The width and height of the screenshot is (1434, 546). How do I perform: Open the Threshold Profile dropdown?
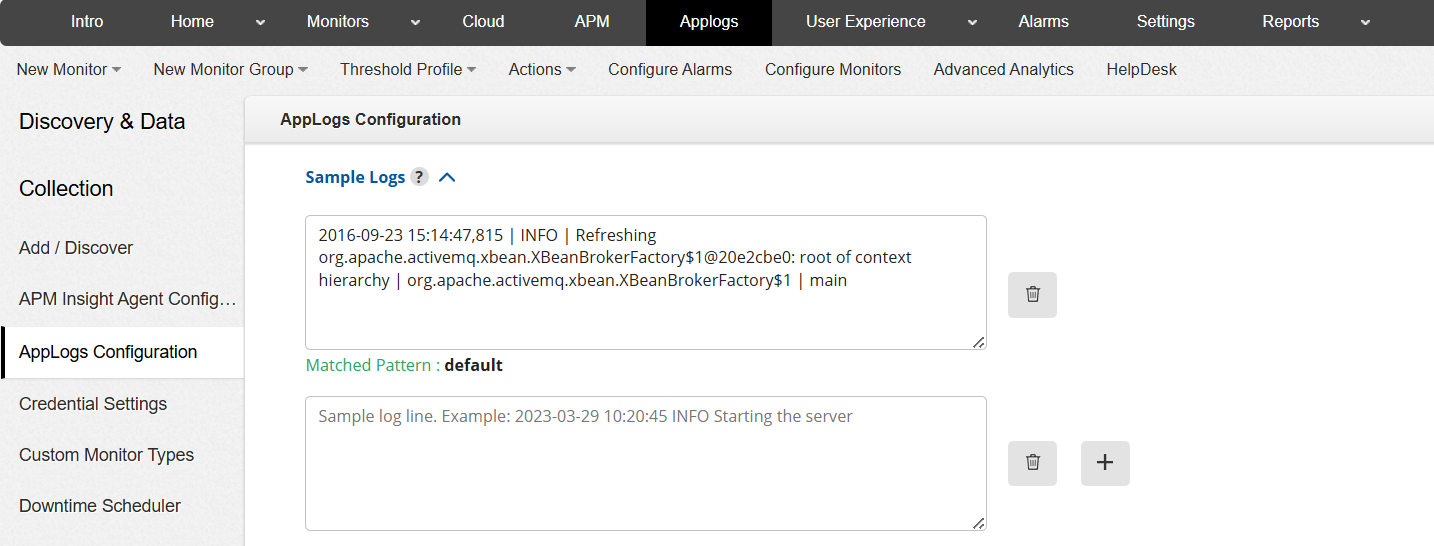click(x=408, y=69)
